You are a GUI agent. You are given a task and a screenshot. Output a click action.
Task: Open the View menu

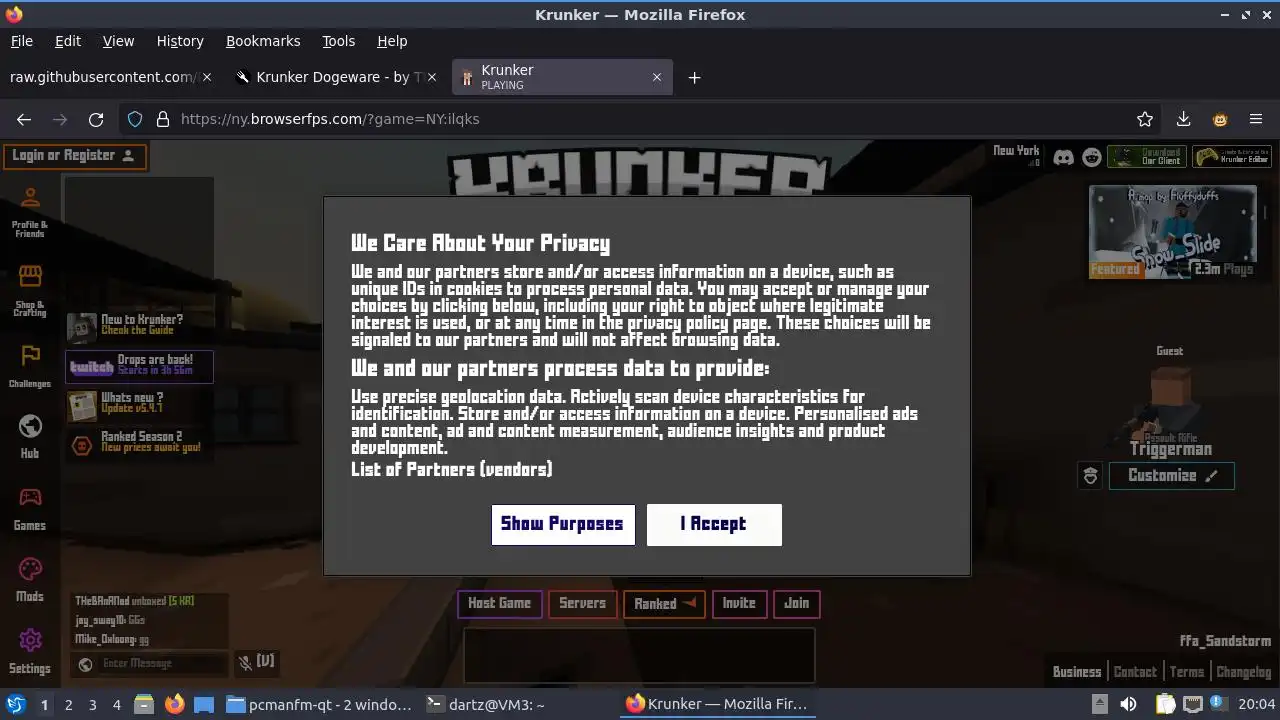point(118,41)
